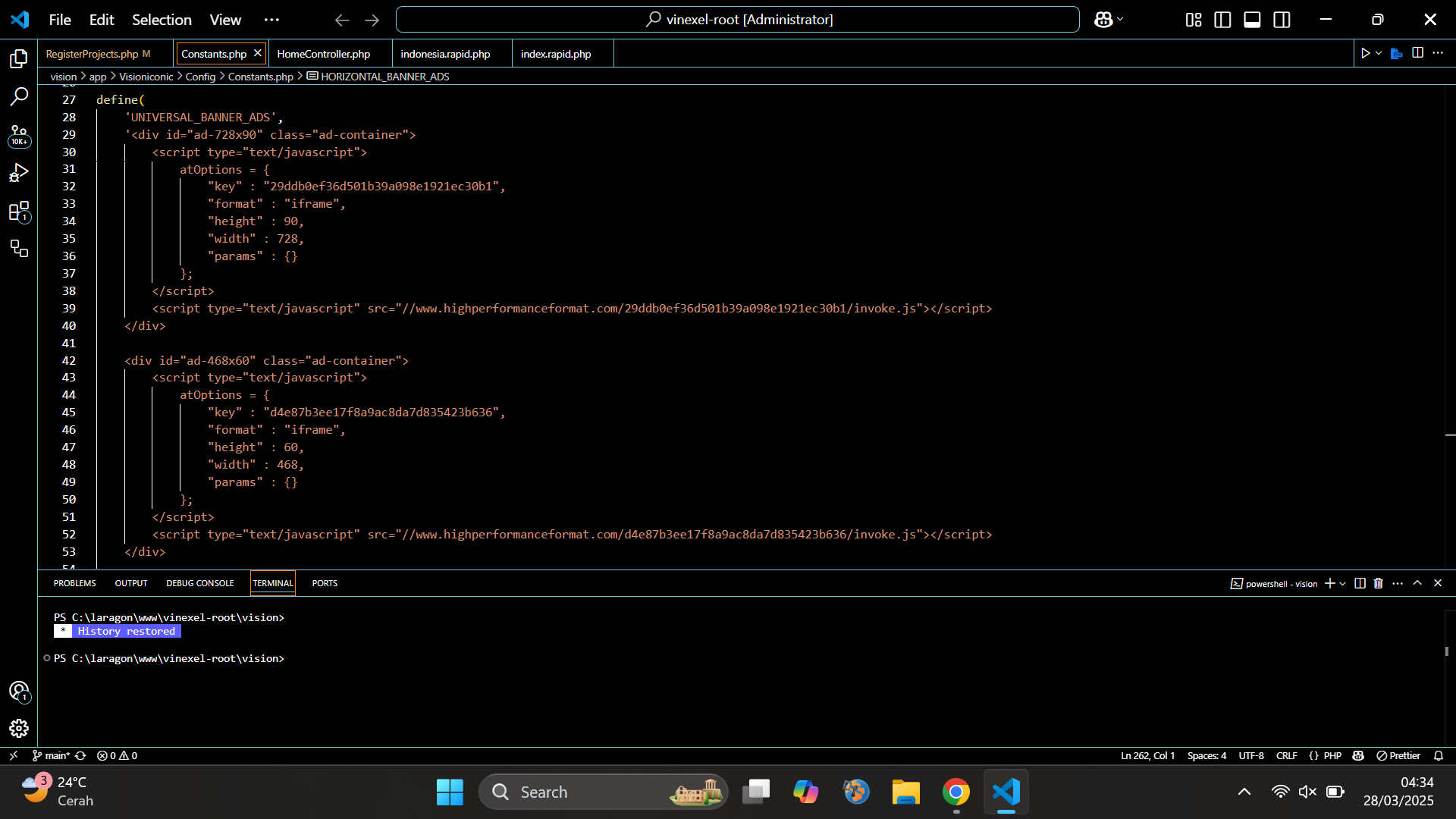Run the PHP file with play button
The width and height of the screenshot is (1456, 819).
point(1365,53)
